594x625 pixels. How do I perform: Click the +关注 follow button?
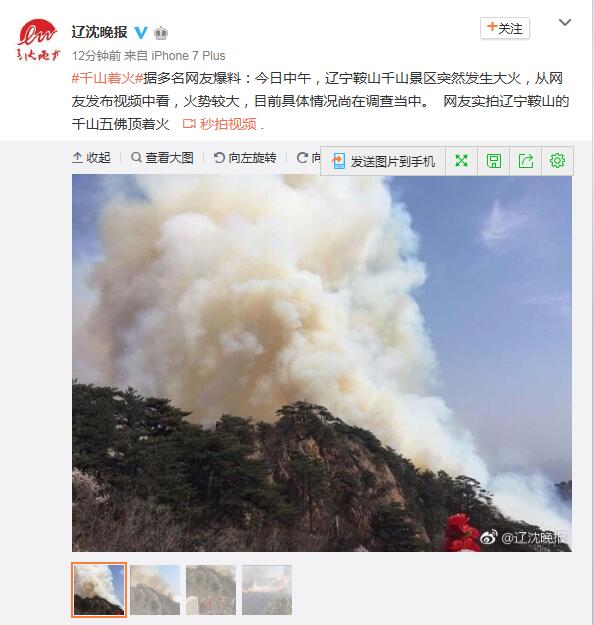tap(505, 28)
